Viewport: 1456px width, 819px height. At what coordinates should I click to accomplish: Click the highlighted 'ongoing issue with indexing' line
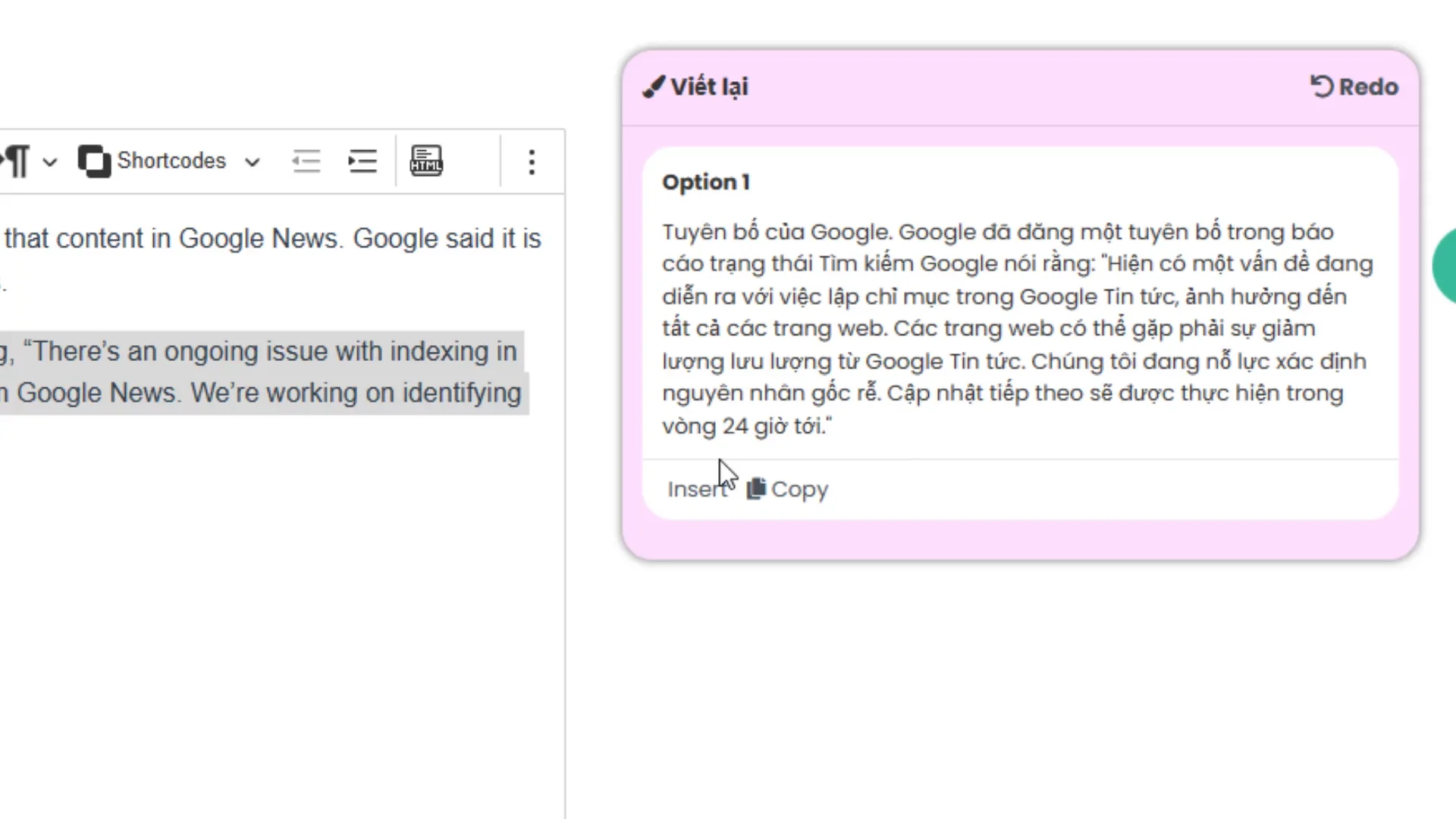coord(262,352)
